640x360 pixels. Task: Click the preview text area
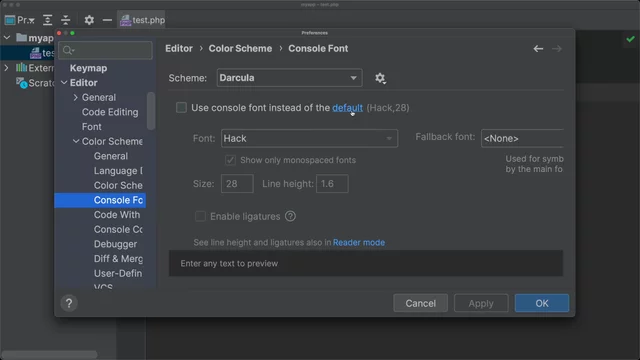366,263
